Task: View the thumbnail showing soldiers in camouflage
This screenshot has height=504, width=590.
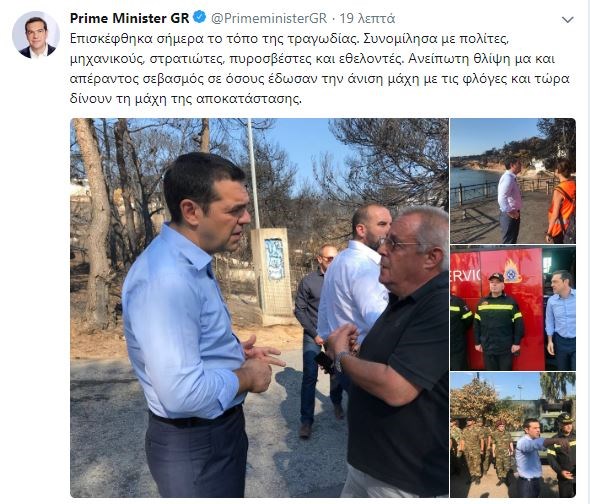Action: click(x=513, y=435)
